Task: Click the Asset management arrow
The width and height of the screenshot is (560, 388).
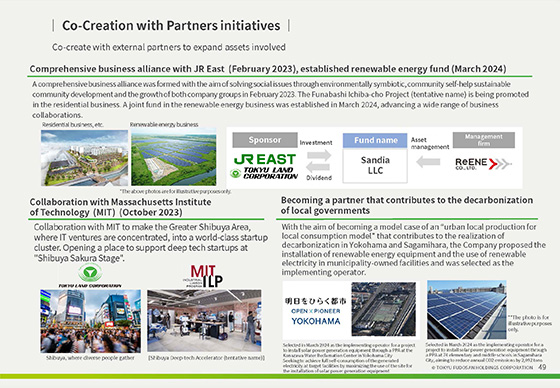Action: coord(428,162)
